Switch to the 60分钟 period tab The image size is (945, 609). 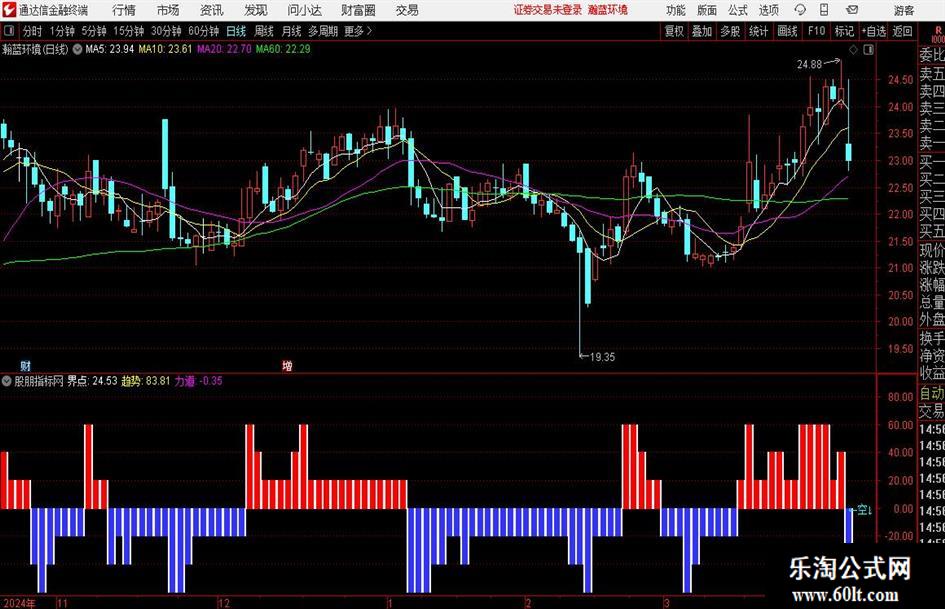pos(203,31)
